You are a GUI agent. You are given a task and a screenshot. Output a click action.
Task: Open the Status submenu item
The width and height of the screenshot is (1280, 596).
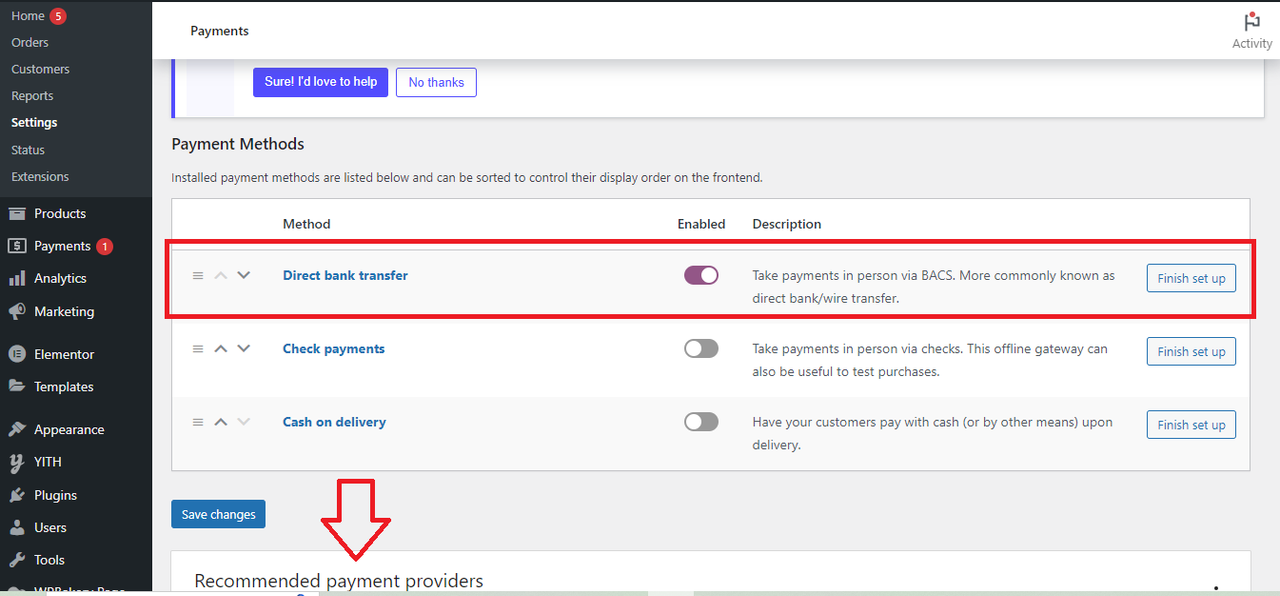click(28, 150)
